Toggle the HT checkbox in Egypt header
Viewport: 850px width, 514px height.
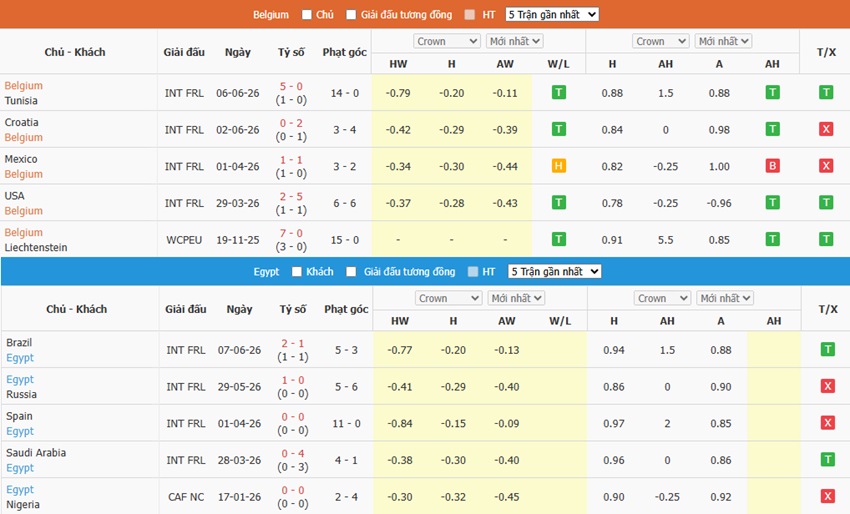coord(473,272)
